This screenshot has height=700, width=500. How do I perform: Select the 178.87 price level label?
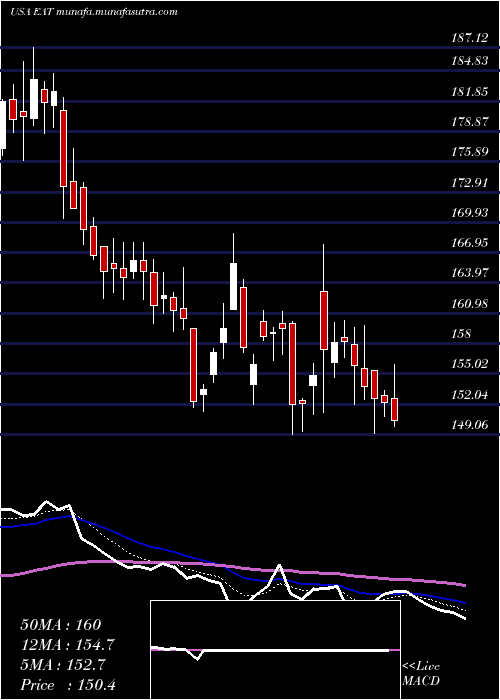pyautogui.click(x=470, y=122)
